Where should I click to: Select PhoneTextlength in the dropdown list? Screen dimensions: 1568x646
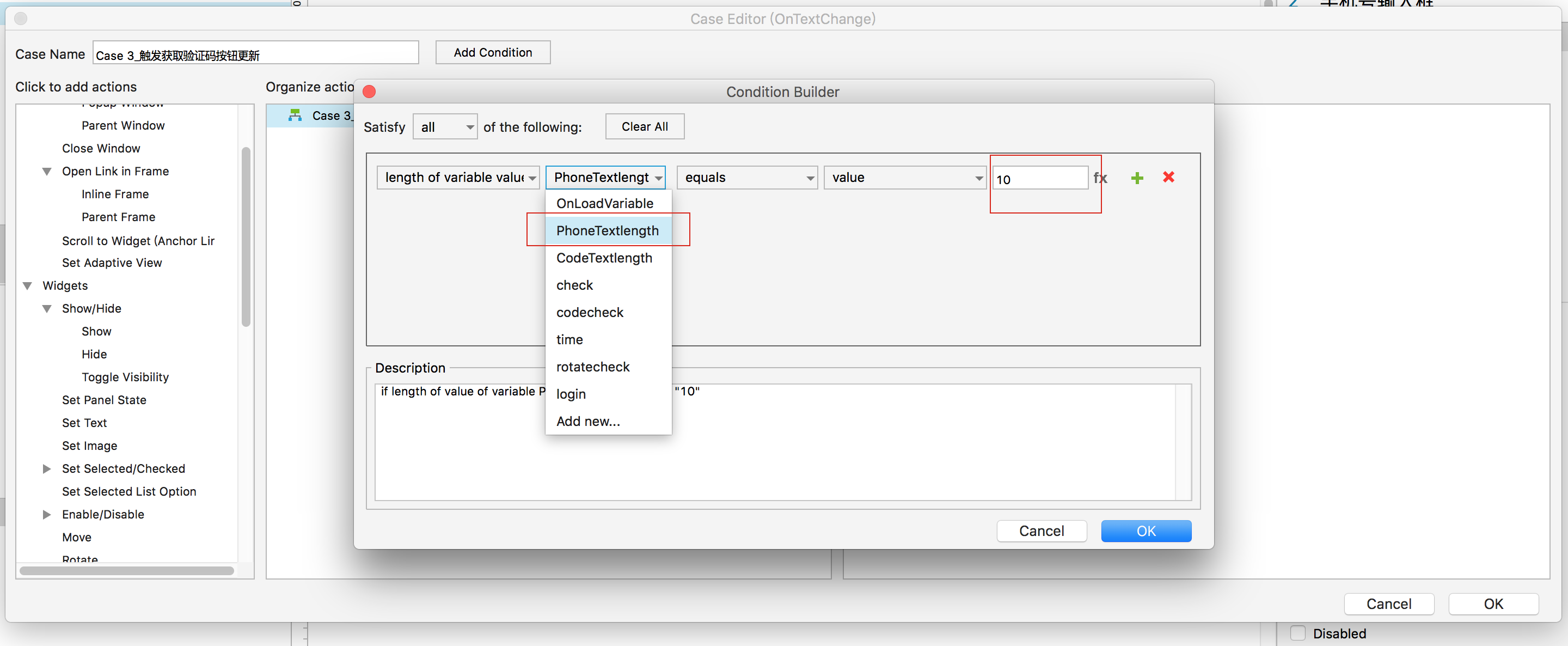[x=608, y=231]
